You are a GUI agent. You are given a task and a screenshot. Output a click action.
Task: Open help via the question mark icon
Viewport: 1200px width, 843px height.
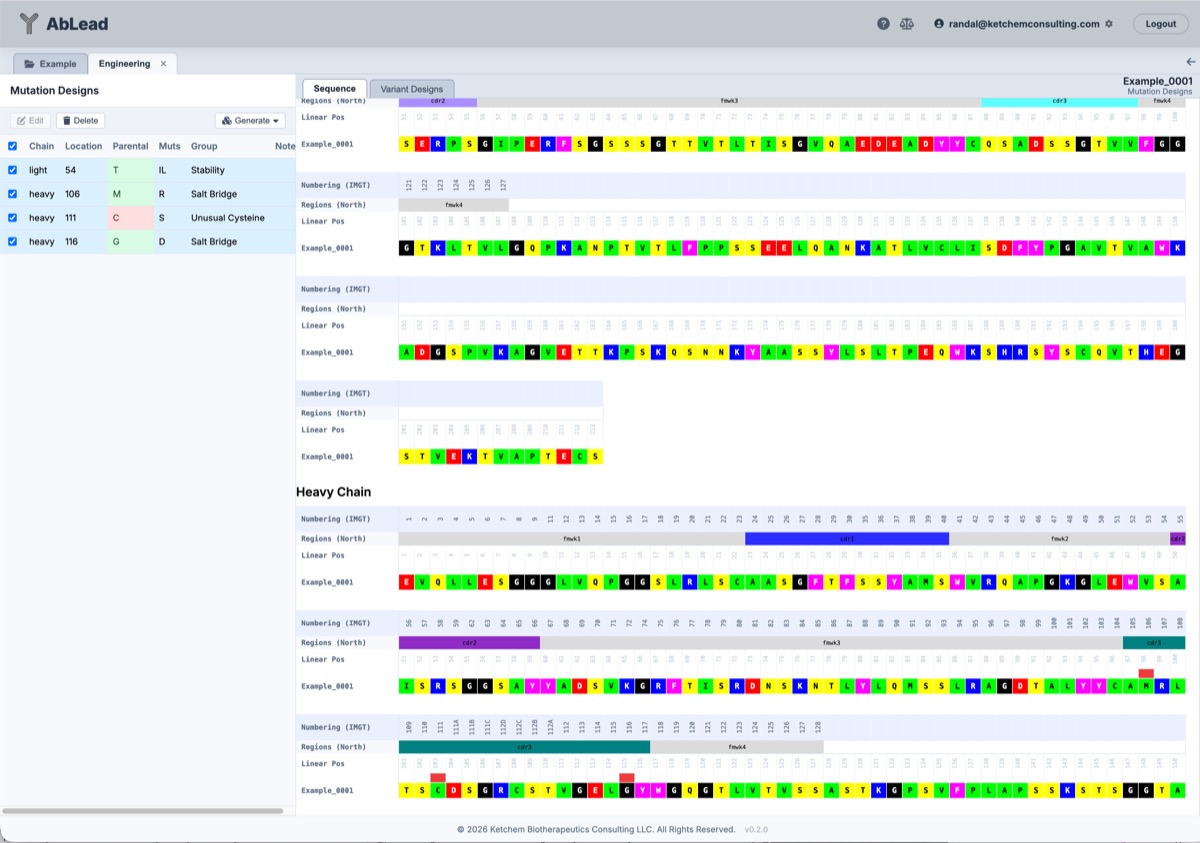click(x=883, y=24)
